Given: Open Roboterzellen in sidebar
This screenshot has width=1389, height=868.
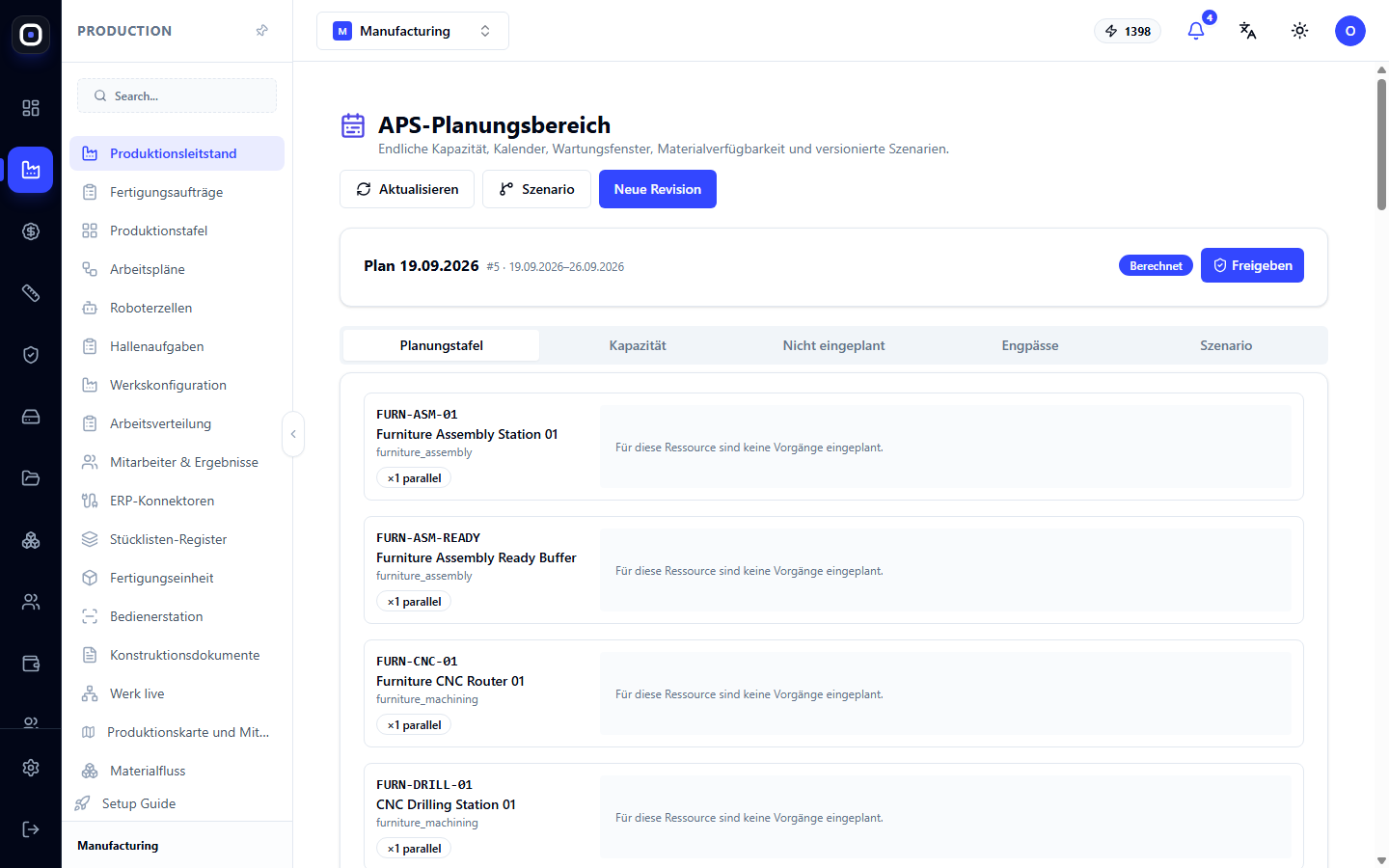Looking at the screenshot, I should [177, 308].
